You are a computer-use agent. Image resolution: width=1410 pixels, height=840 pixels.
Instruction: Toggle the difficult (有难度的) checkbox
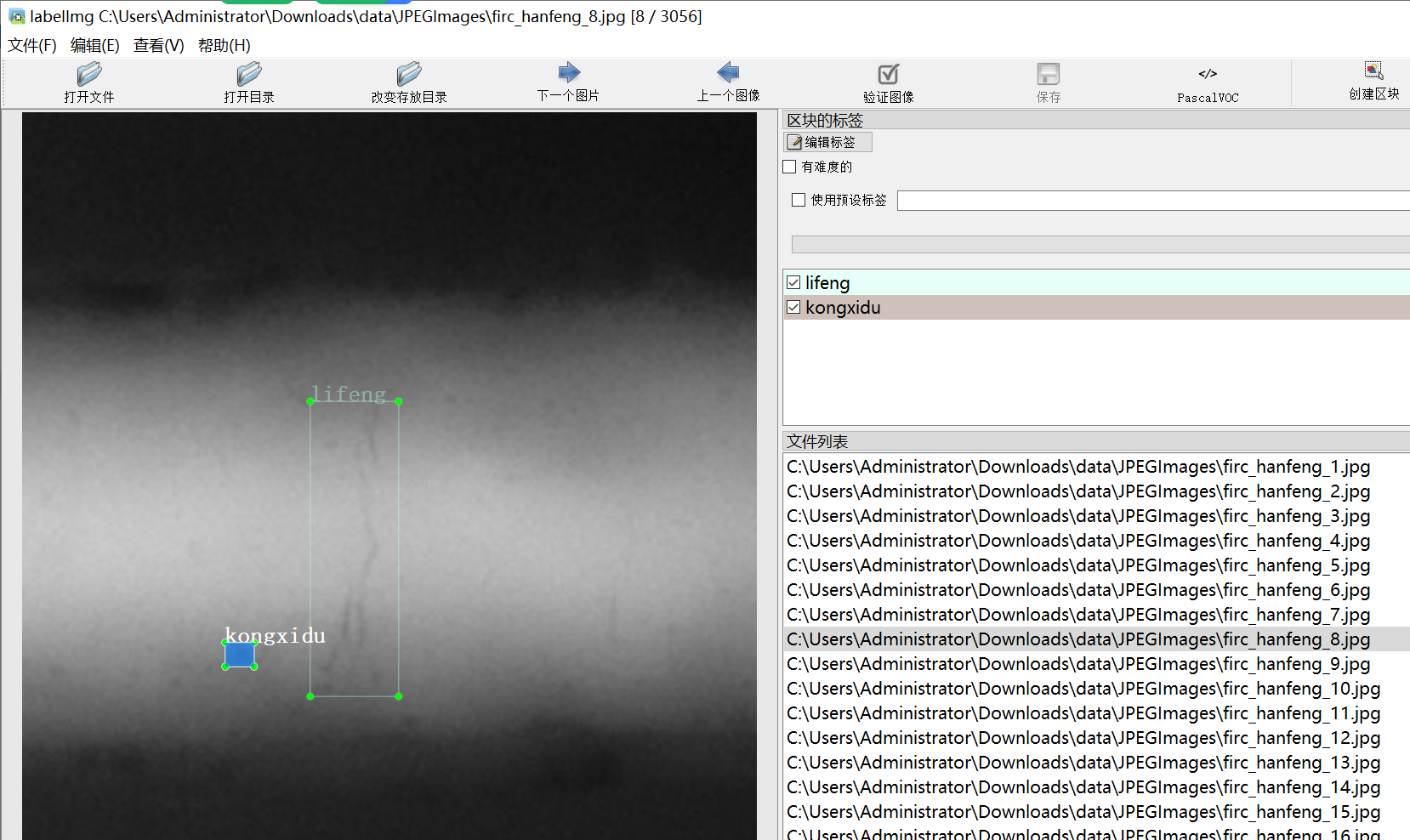click(x=790, y=167)
